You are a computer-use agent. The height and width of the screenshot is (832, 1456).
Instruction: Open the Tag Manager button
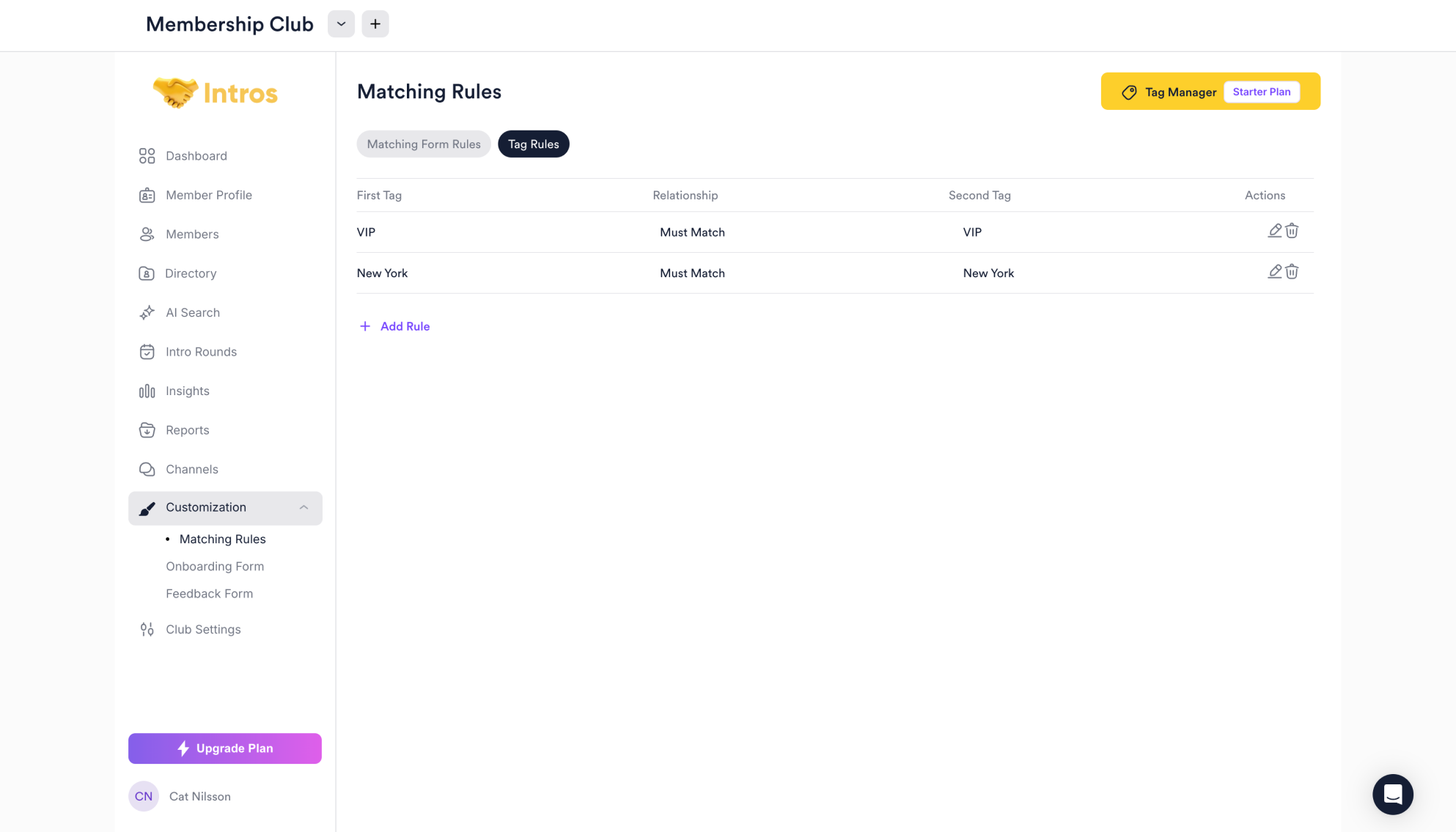[1179, 92]
